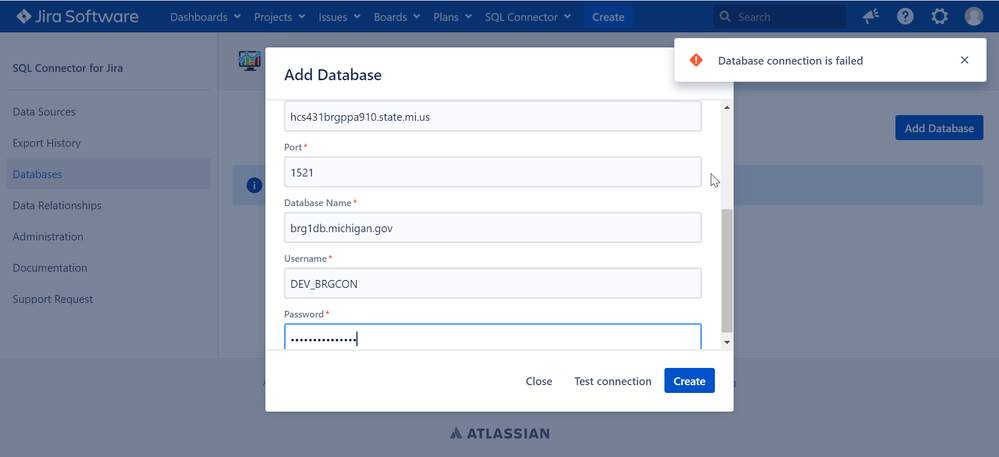This screenshot has width=999, height=457.
Task: Click the Add Database button on page
Action: click(x=939, y=128)
